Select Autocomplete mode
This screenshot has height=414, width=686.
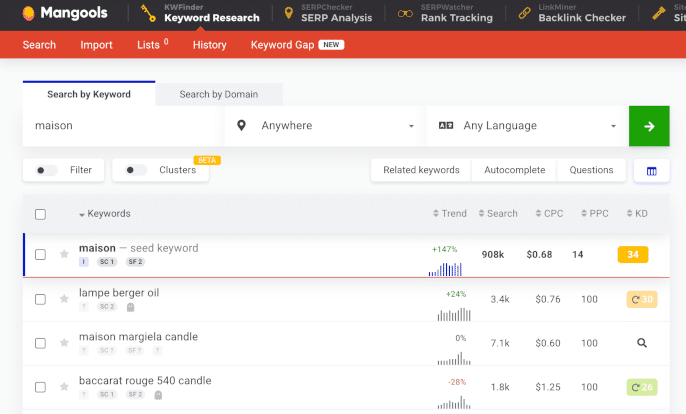514,170
